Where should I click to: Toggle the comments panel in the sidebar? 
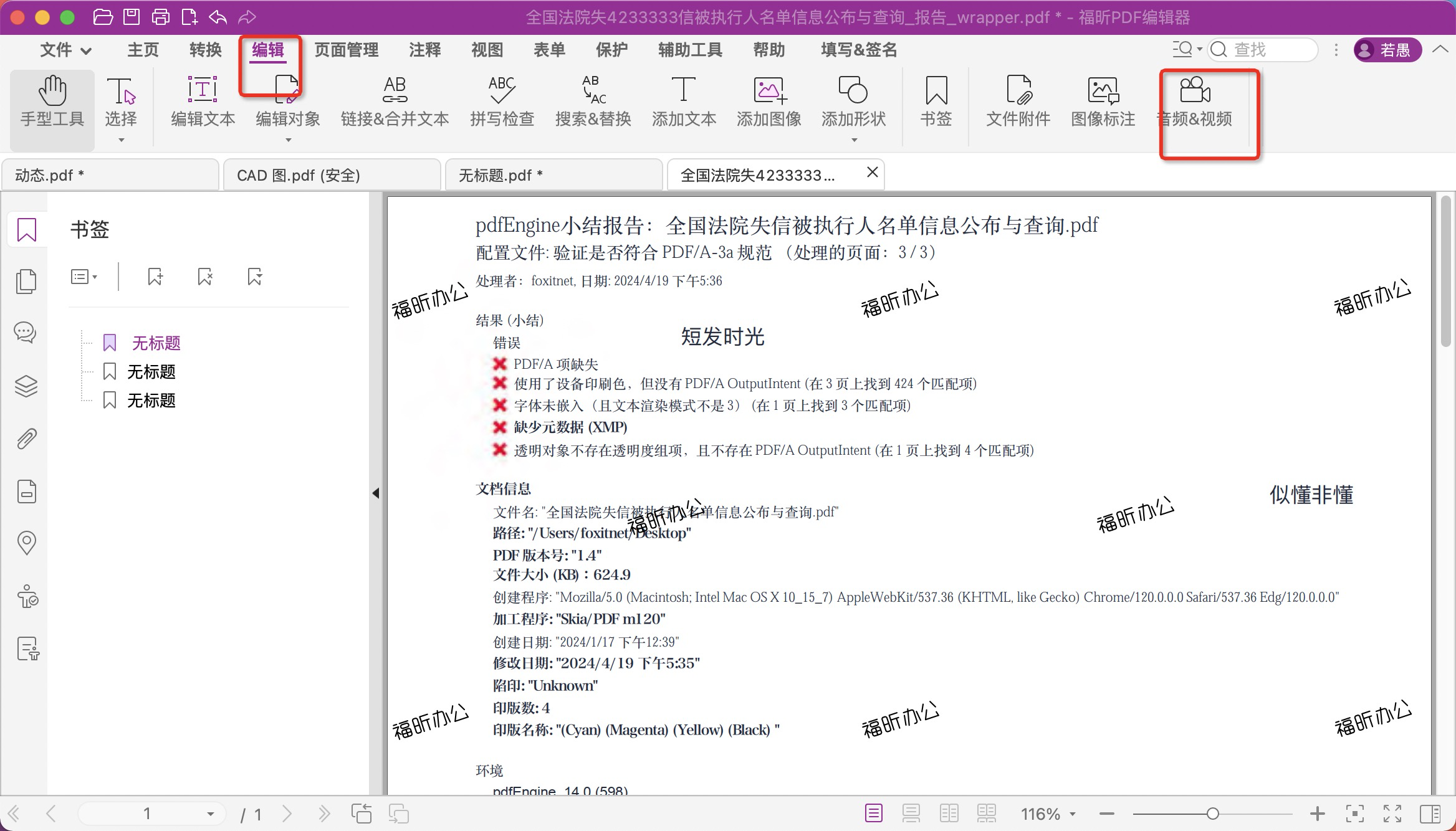point(26,333)
